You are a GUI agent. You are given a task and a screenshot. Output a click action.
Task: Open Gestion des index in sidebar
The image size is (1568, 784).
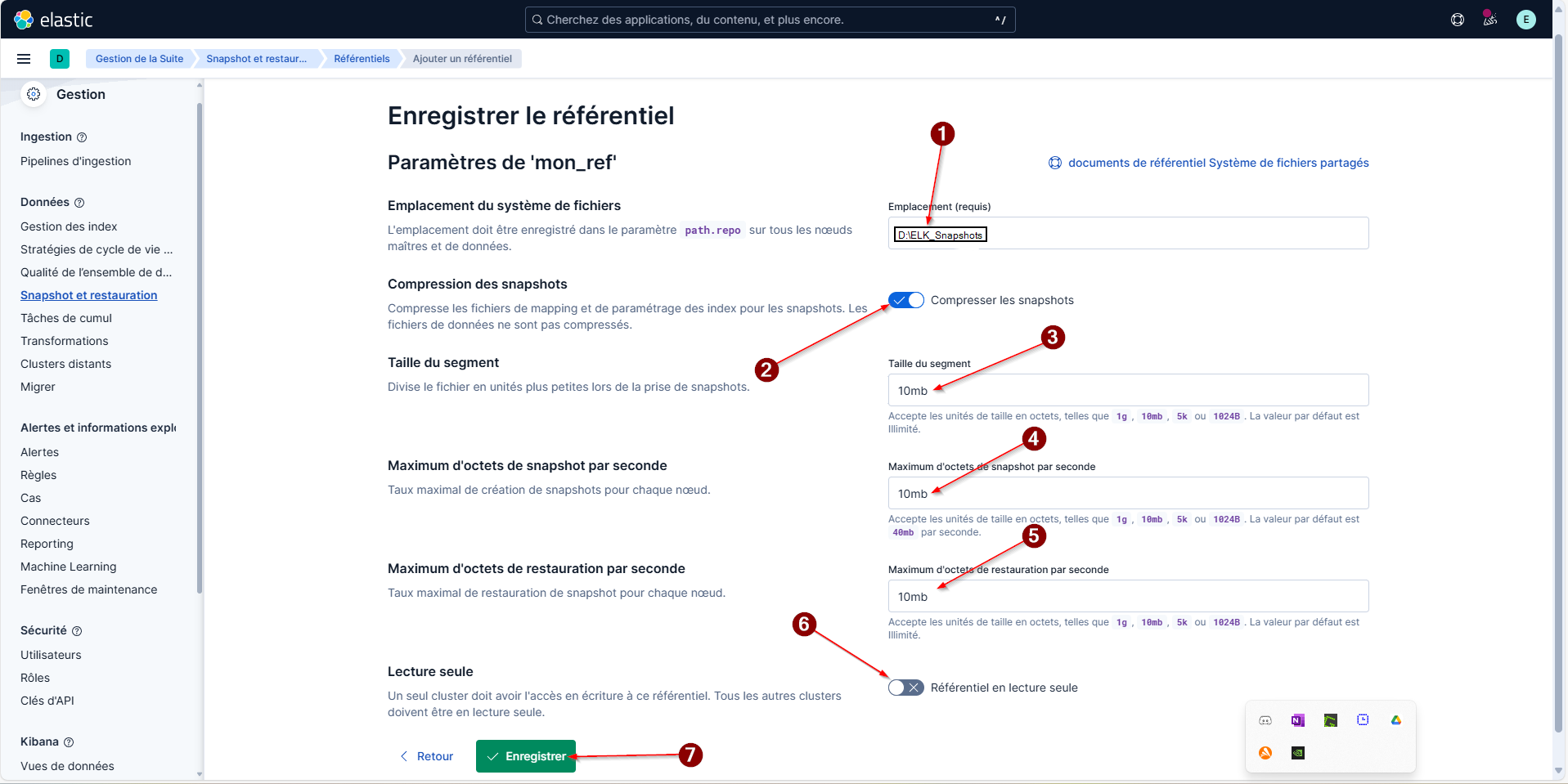[69, 226]
